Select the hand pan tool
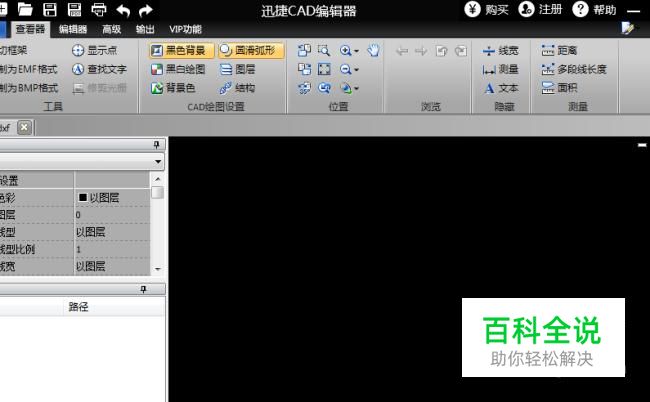The height and width of the screenshot is (402, 650). point(374,51)
